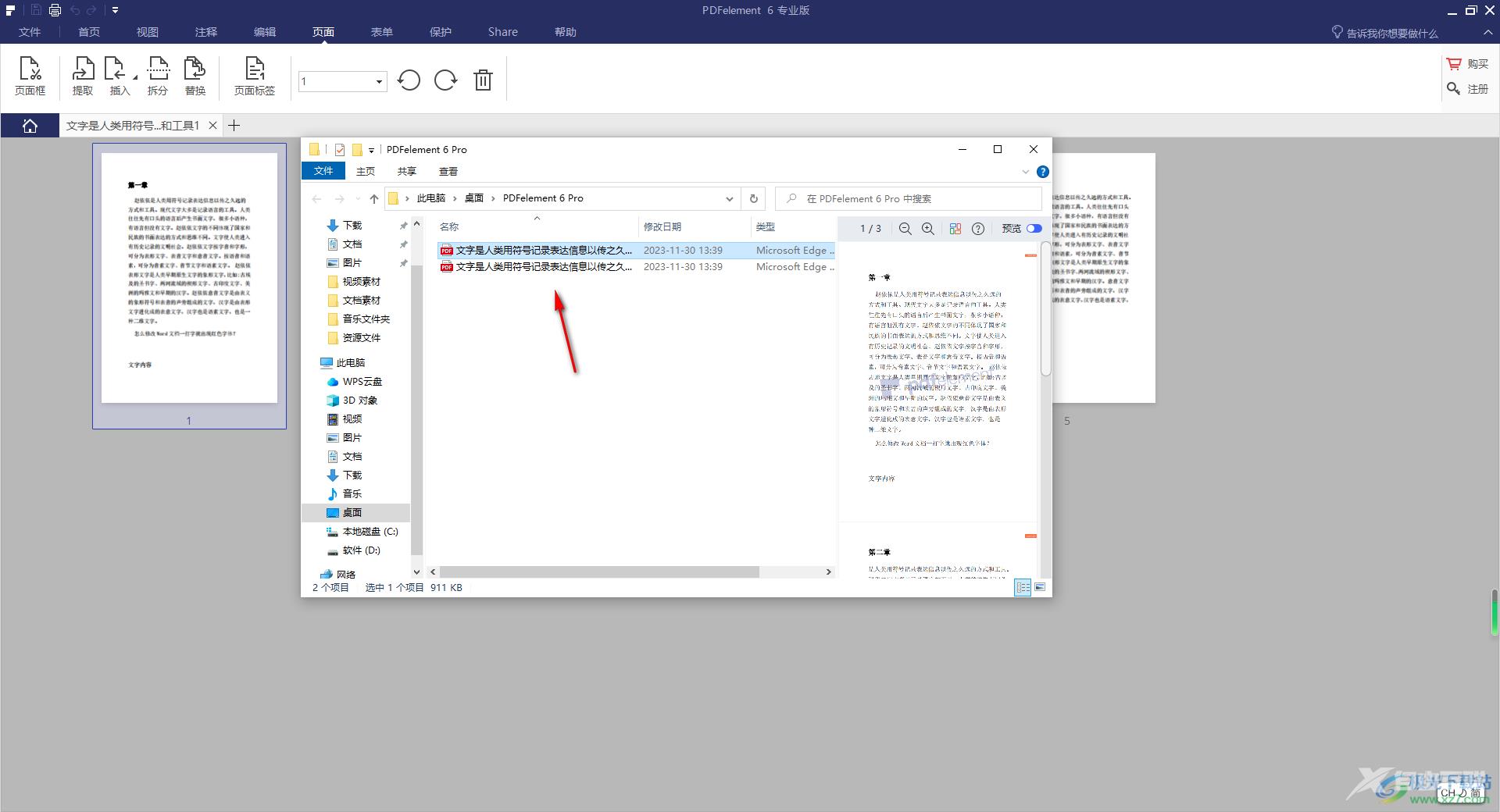Image resolution: width=1500 pixels, height=812 pixels.
Task: Select the first PDF file row
Action: tap(636, 251)
